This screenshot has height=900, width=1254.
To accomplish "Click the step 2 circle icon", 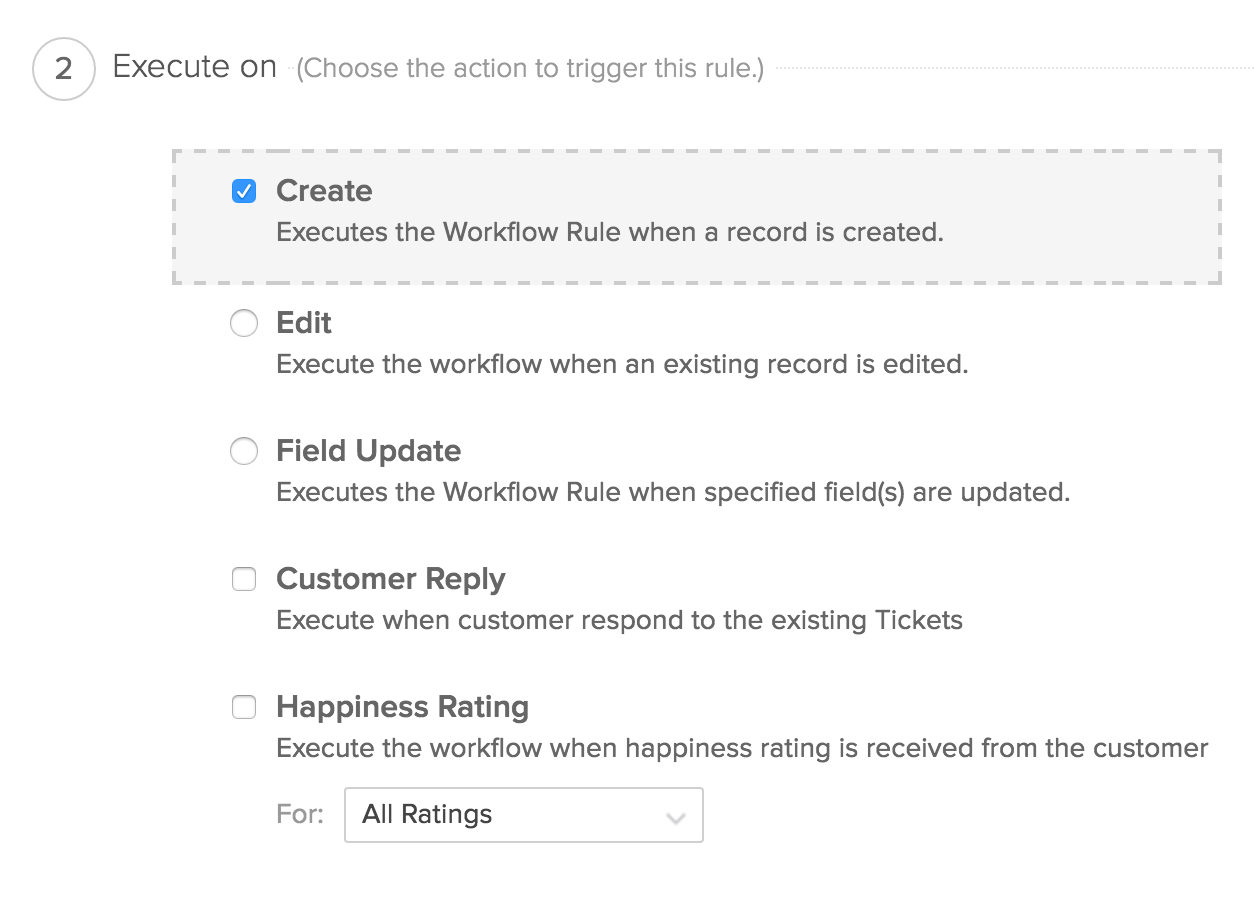I will [64, 69].
